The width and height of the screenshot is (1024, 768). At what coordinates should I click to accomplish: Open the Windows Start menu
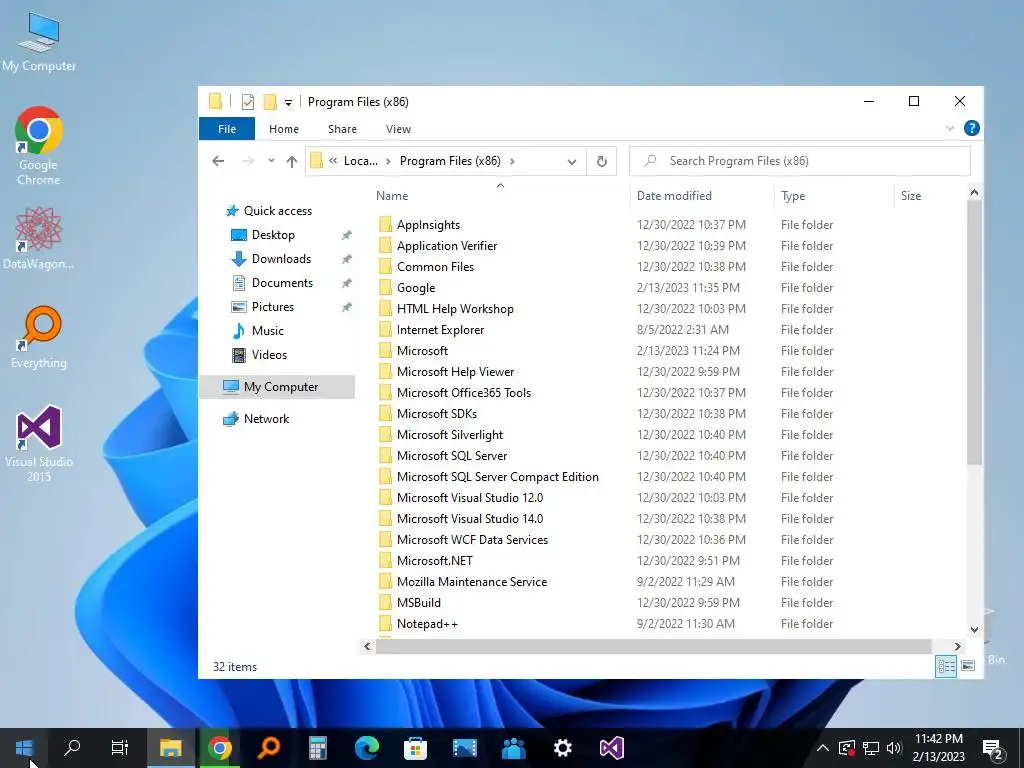(x=24, y=748)
